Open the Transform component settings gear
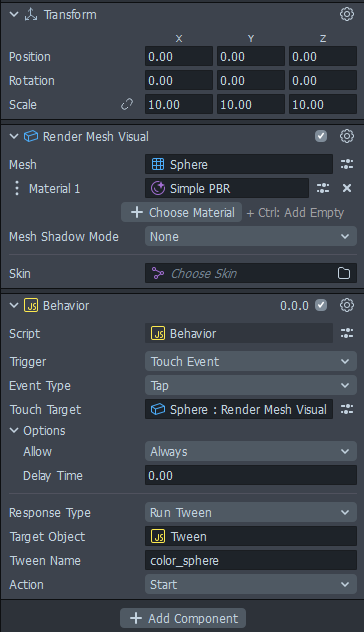The image size is (364, 632). [x=347, y=15]
